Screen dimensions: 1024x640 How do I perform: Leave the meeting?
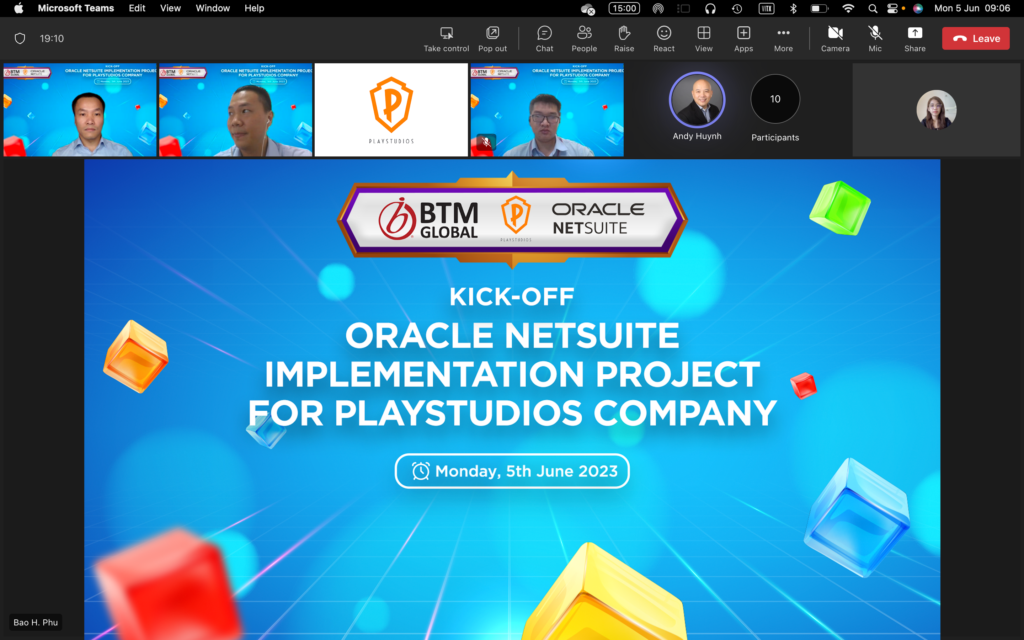click(x=976, y=39)
